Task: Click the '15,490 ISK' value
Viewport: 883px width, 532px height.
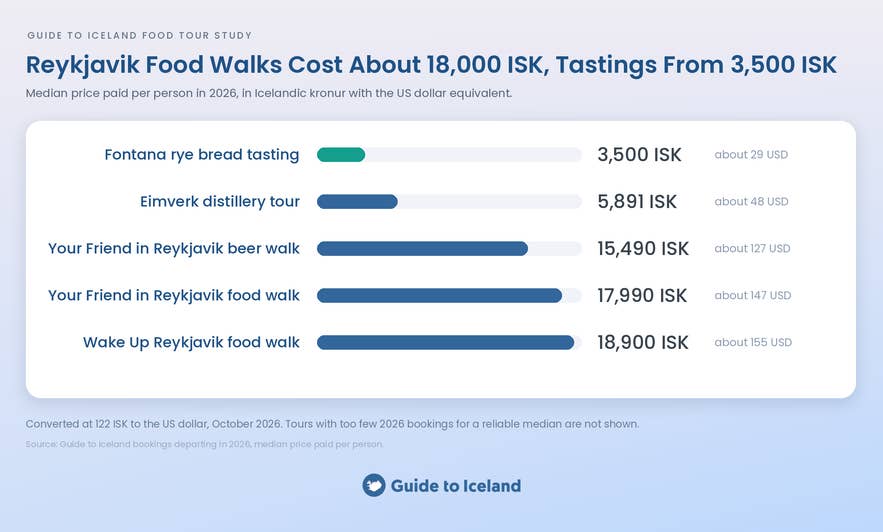Action: 643,248
